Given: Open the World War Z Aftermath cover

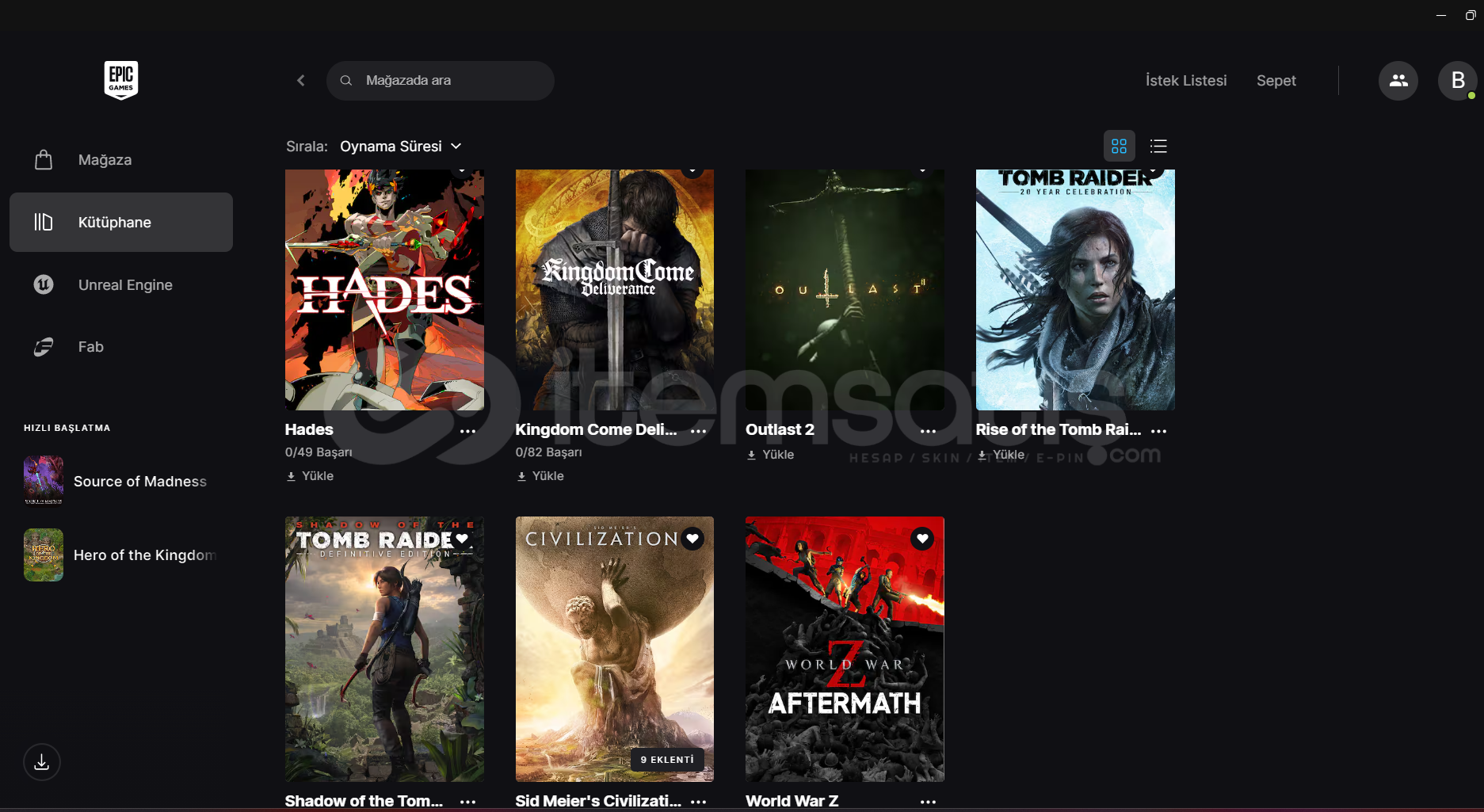Looking at the screenshot, I should click(x=845, y=650).
